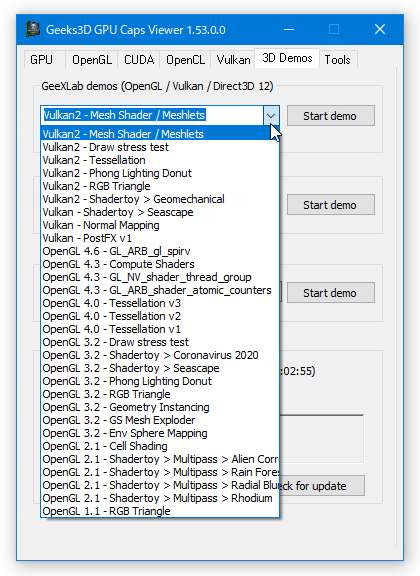Open the Vulkan tab
This screenshot has height=576, width=420.
pyautogui.click(x=233, y=60)
